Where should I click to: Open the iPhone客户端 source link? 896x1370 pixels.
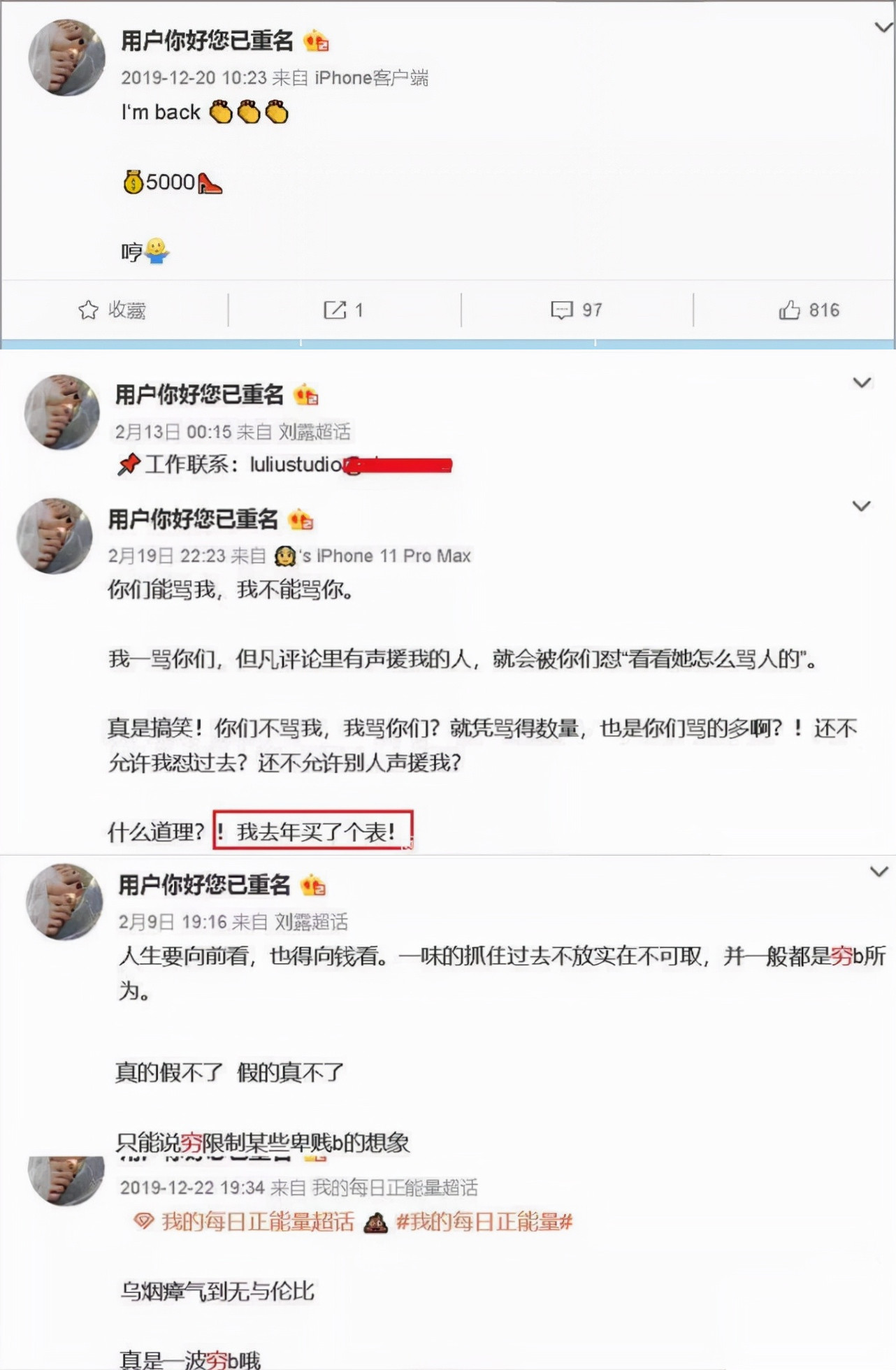coord(371,78)
